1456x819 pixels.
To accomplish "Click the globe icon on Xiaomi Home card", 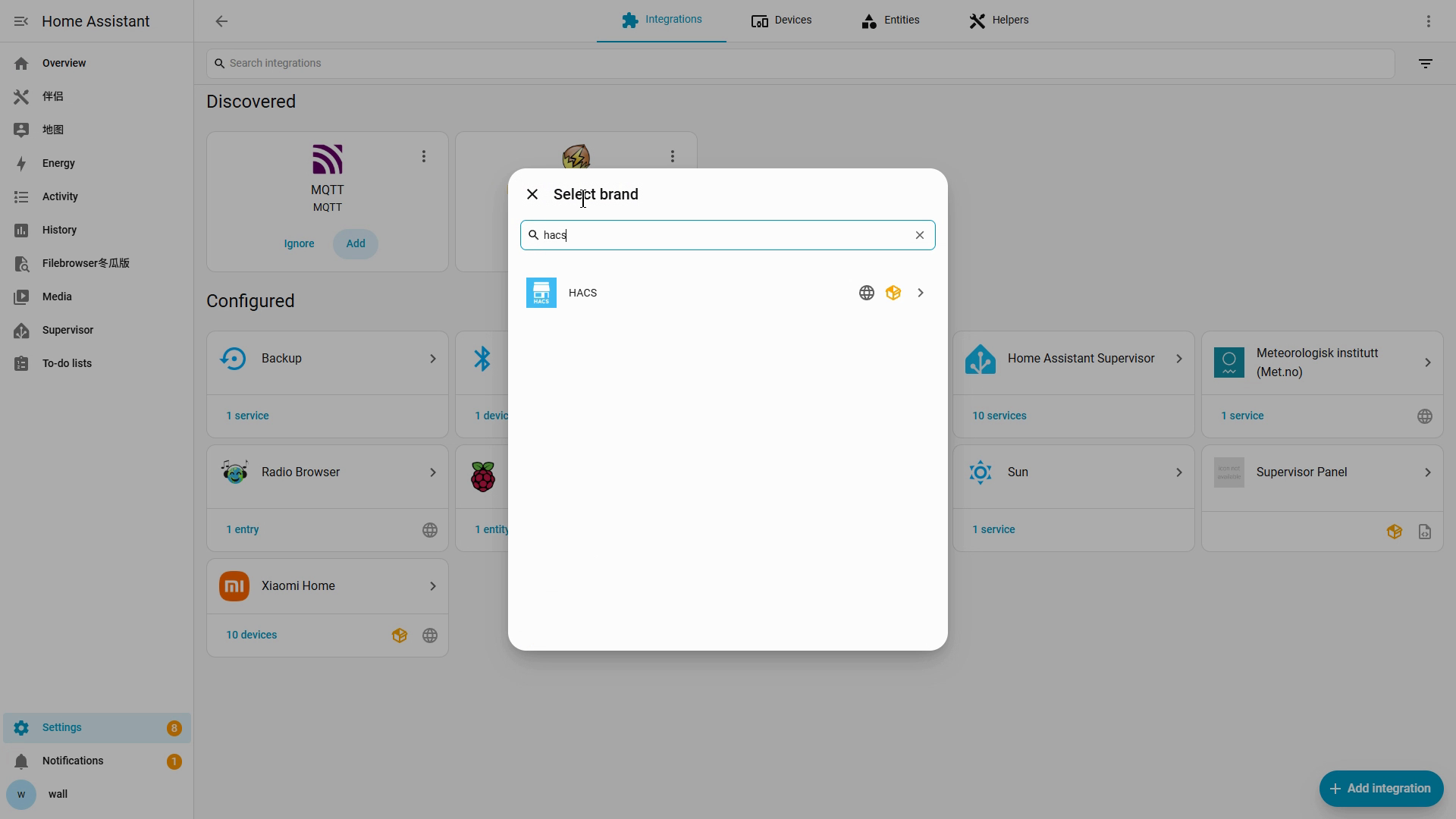I will click(430, 635).
